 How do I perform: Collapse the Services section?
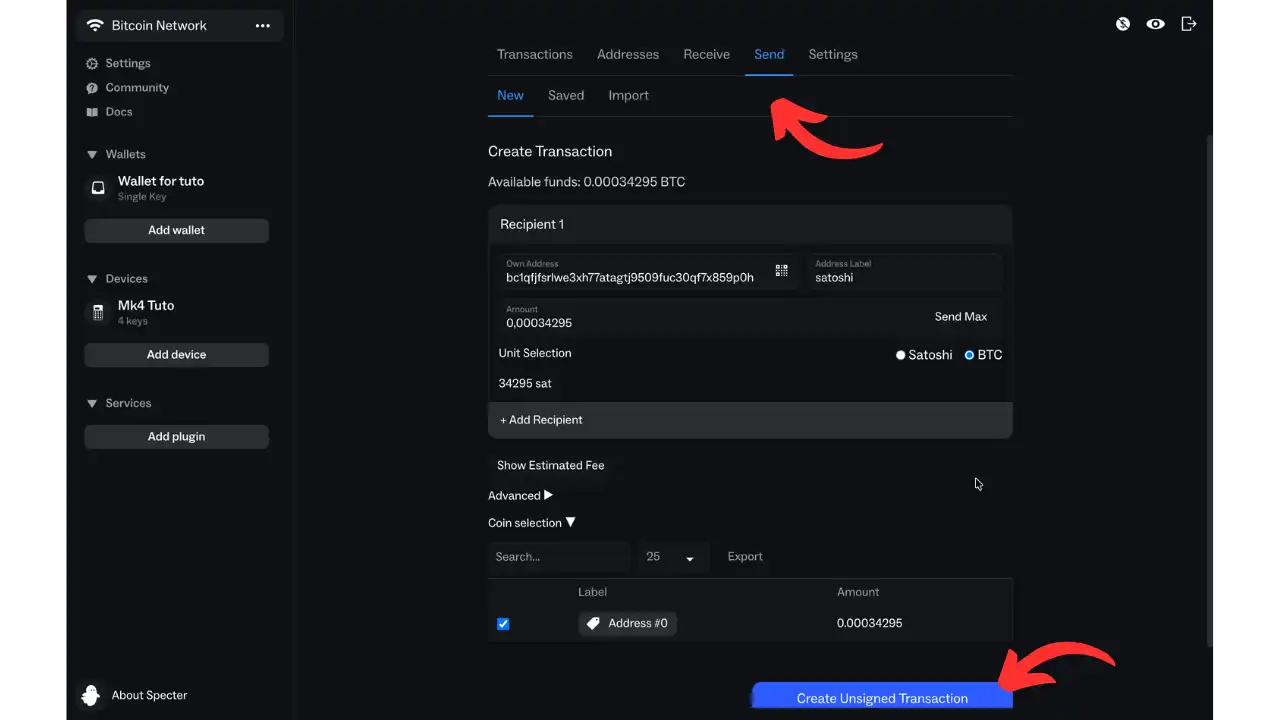click(93, 403)
